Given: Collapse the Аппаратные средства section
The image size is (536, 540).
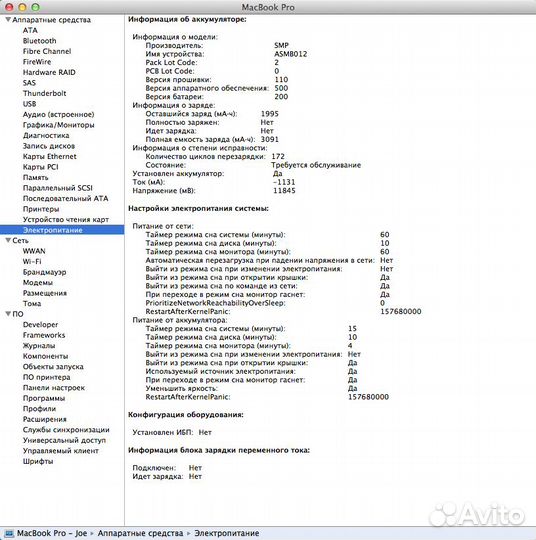Looking at the screenshot, I should coord(8,20).
